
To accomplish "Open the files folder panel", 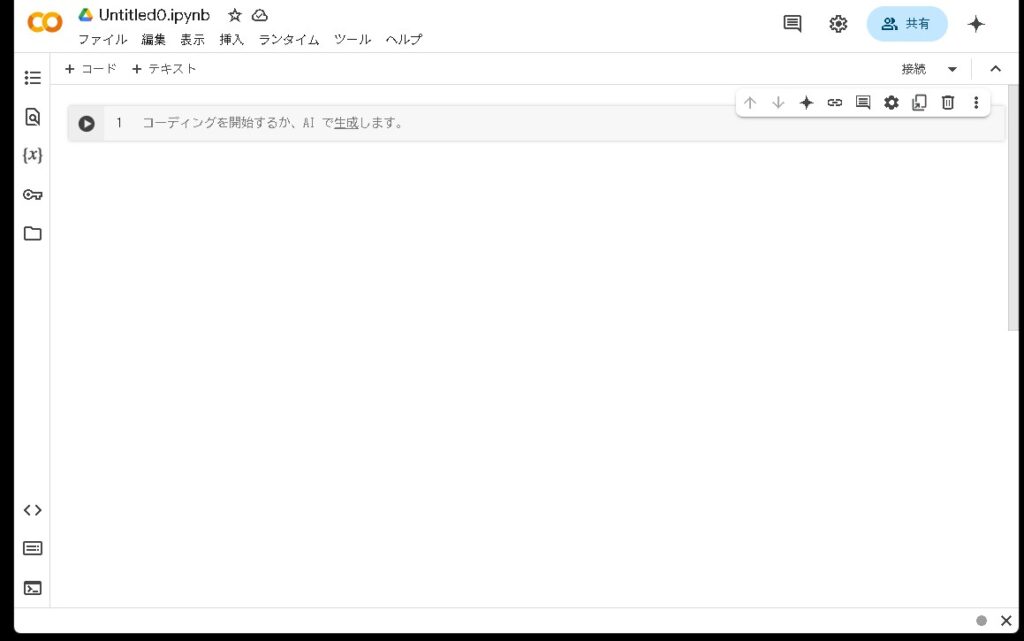I will tap(33, 233).
